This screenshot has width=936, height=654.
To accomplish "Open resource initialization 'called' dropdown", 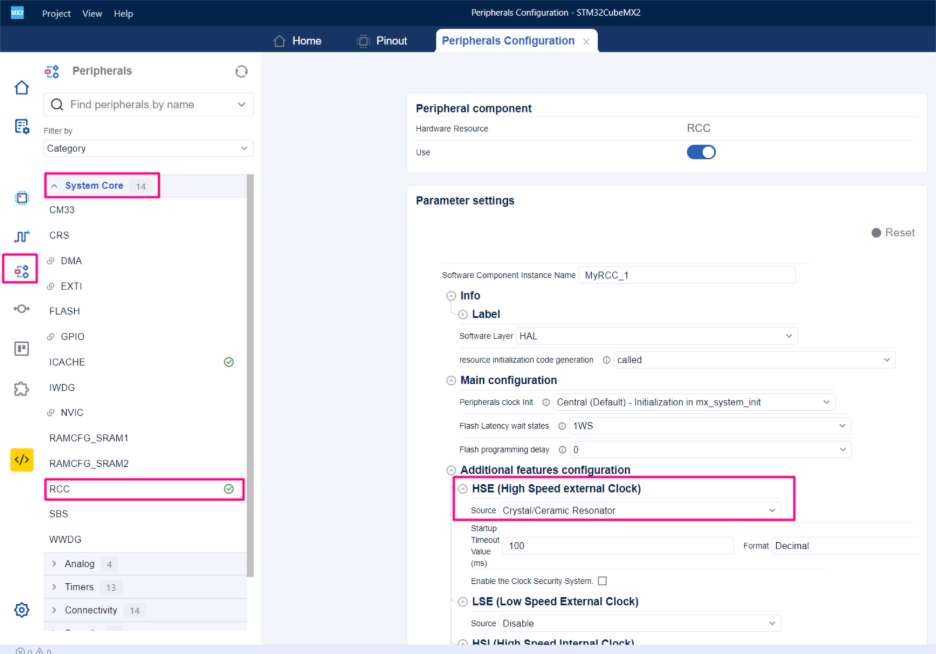I will pos(755,360).
